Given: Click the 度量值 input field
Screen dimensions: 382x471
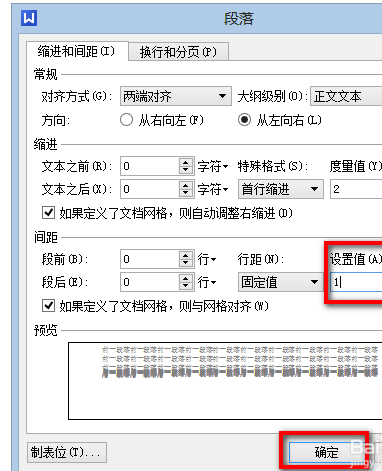Looking at the screenshot, I should pos(356,189).
